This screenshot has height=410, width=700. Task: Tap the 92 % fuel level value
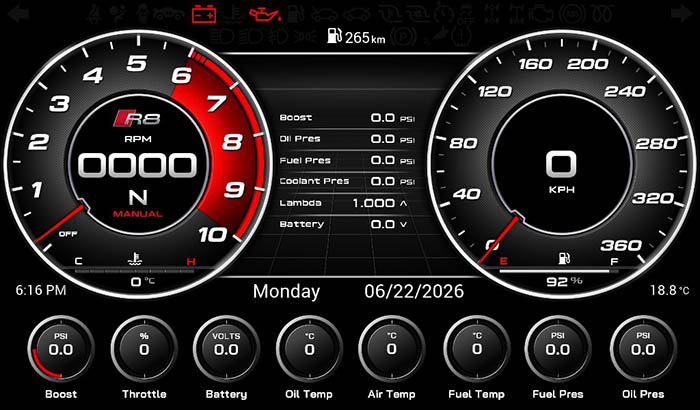click(x=564, y=281)
